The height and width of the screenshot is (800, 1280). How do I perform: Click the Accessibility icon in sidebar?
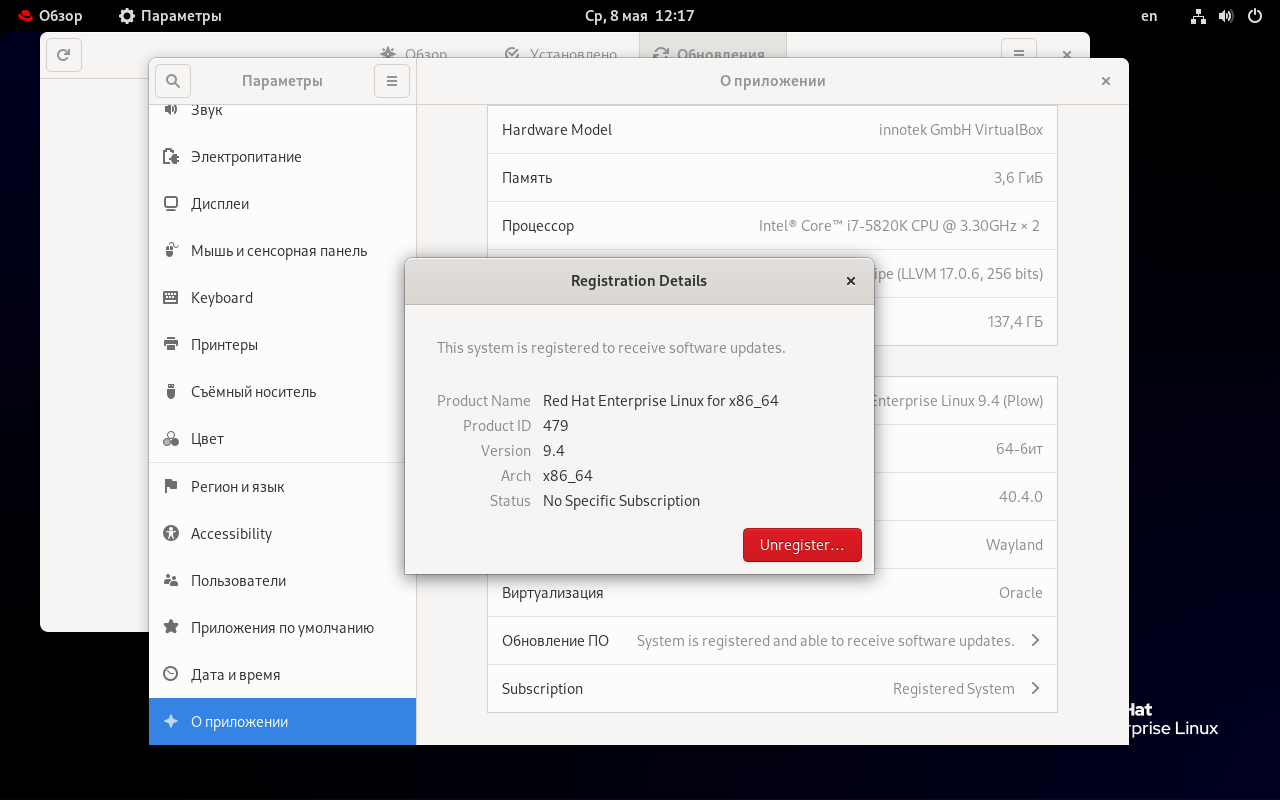(171, 534)
